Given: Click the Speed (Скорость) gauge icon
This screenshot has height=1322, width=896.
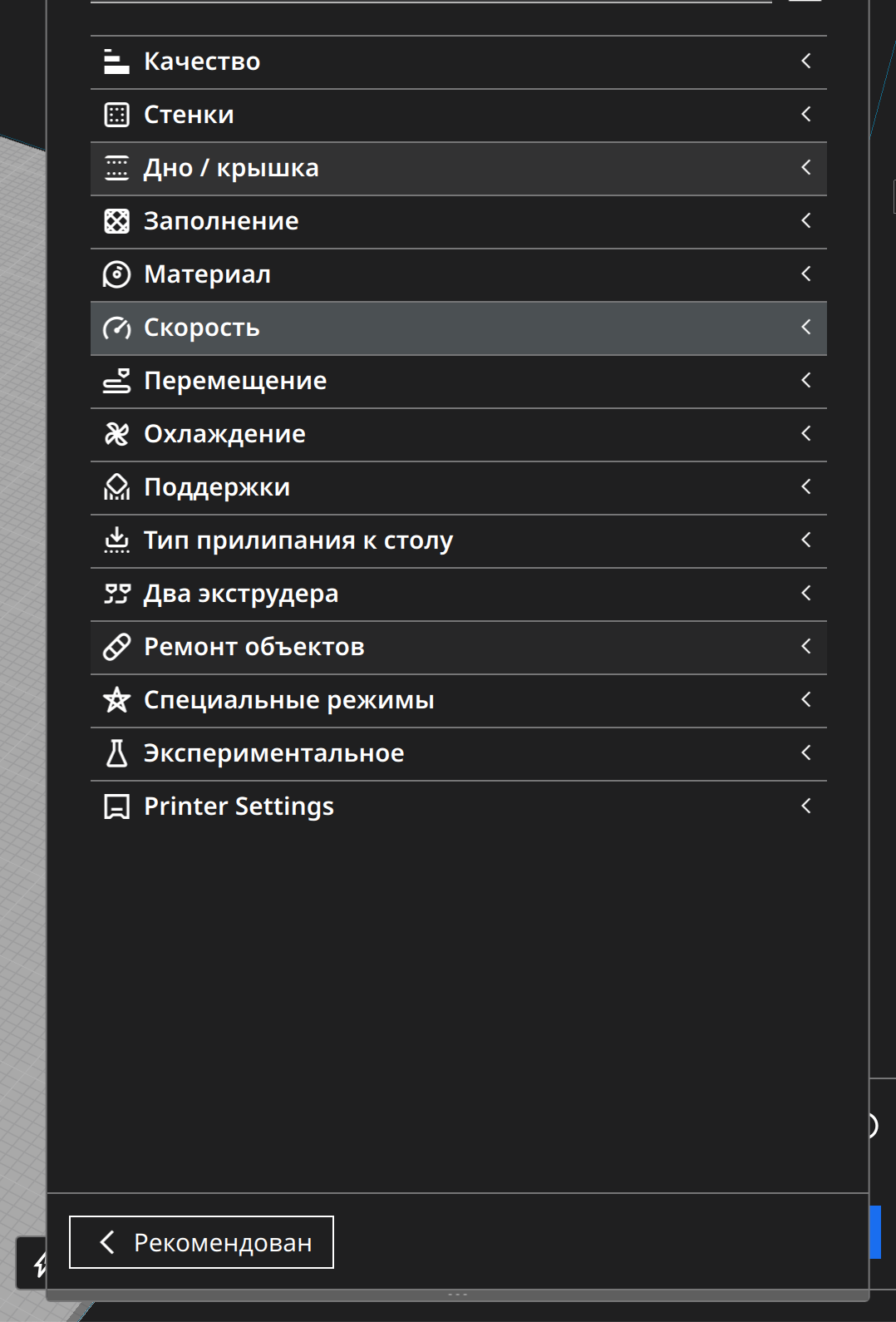Looking at the screenshot, I should 116,328.
